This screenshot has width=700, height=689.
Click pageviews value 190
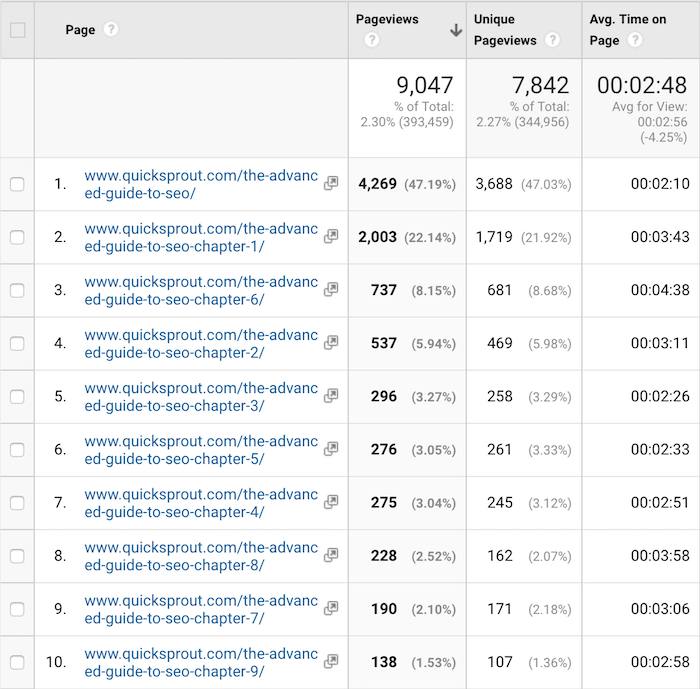pos(384,609)
